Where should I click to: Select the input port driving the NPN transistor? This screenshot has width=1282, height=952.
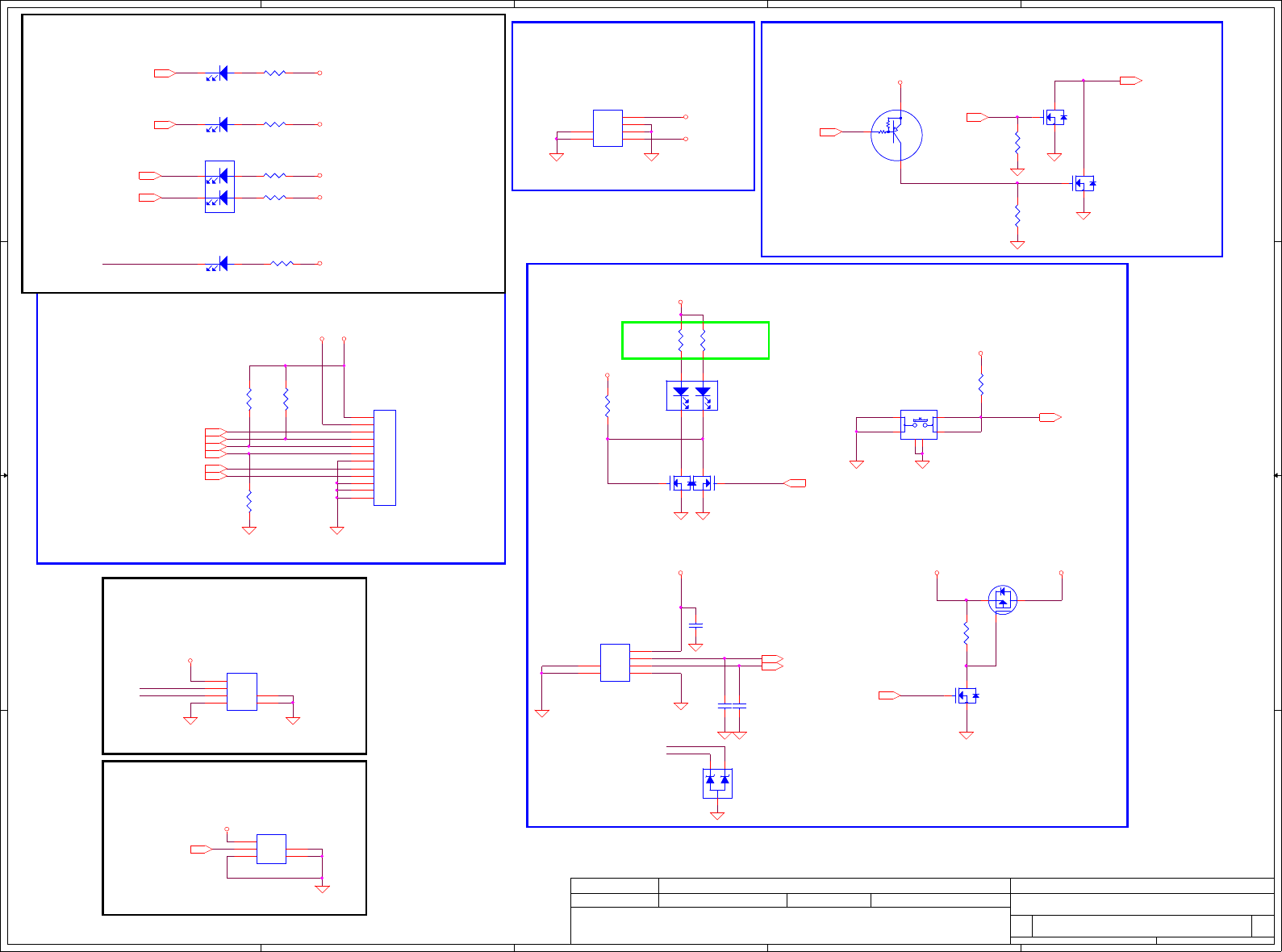click(x=832, y=132)
